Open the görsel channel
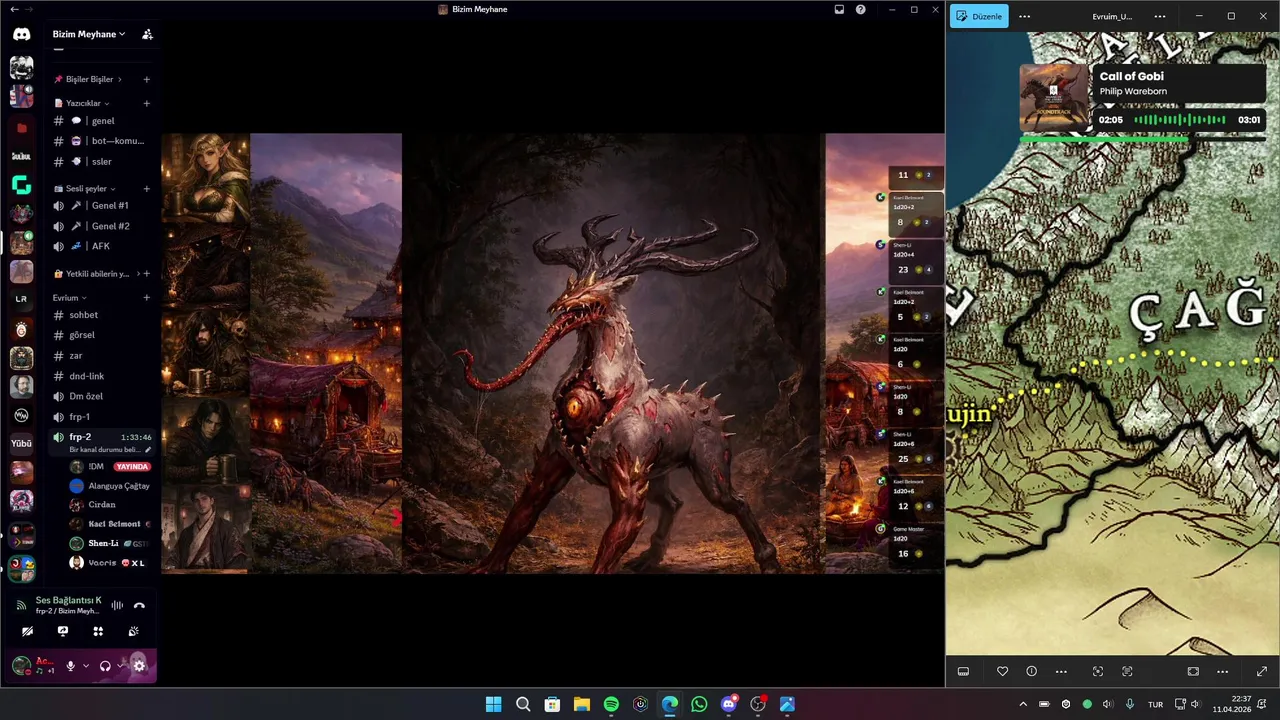Screen dimensions: 1280x720 pos(103,335)
